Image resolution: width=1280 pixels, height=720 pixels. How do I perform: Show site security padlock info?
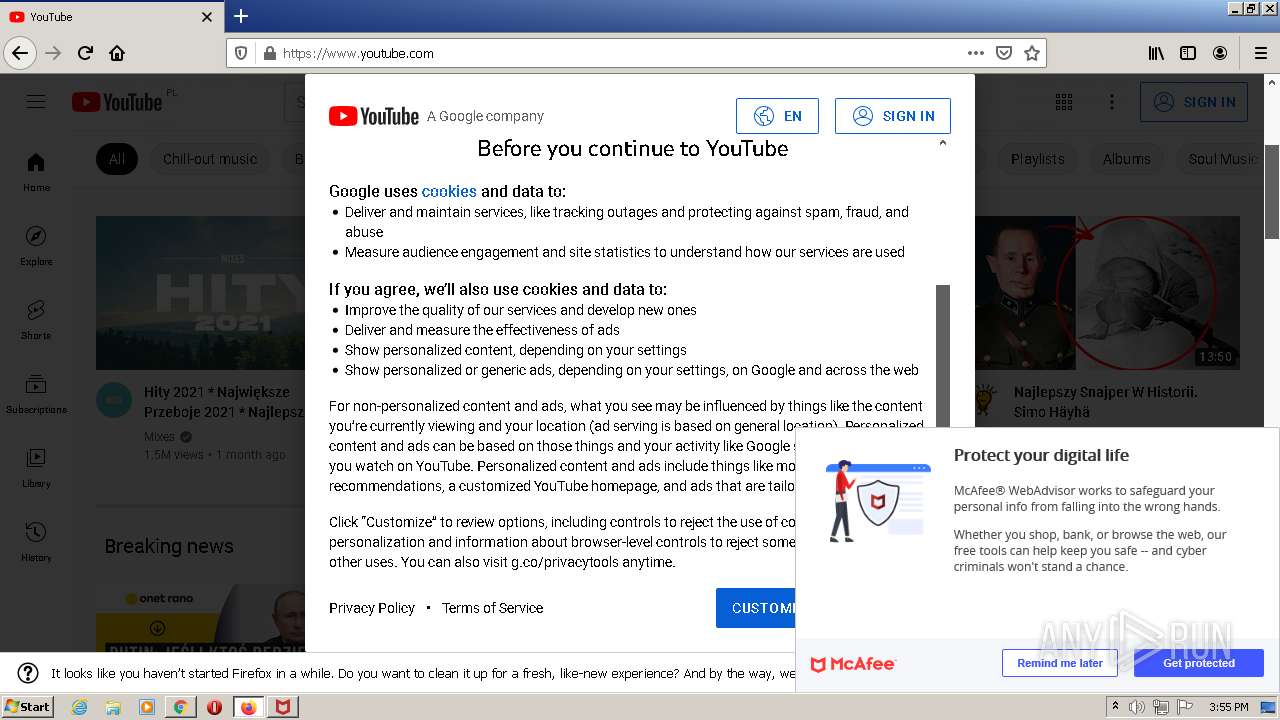tap(269, 53)
